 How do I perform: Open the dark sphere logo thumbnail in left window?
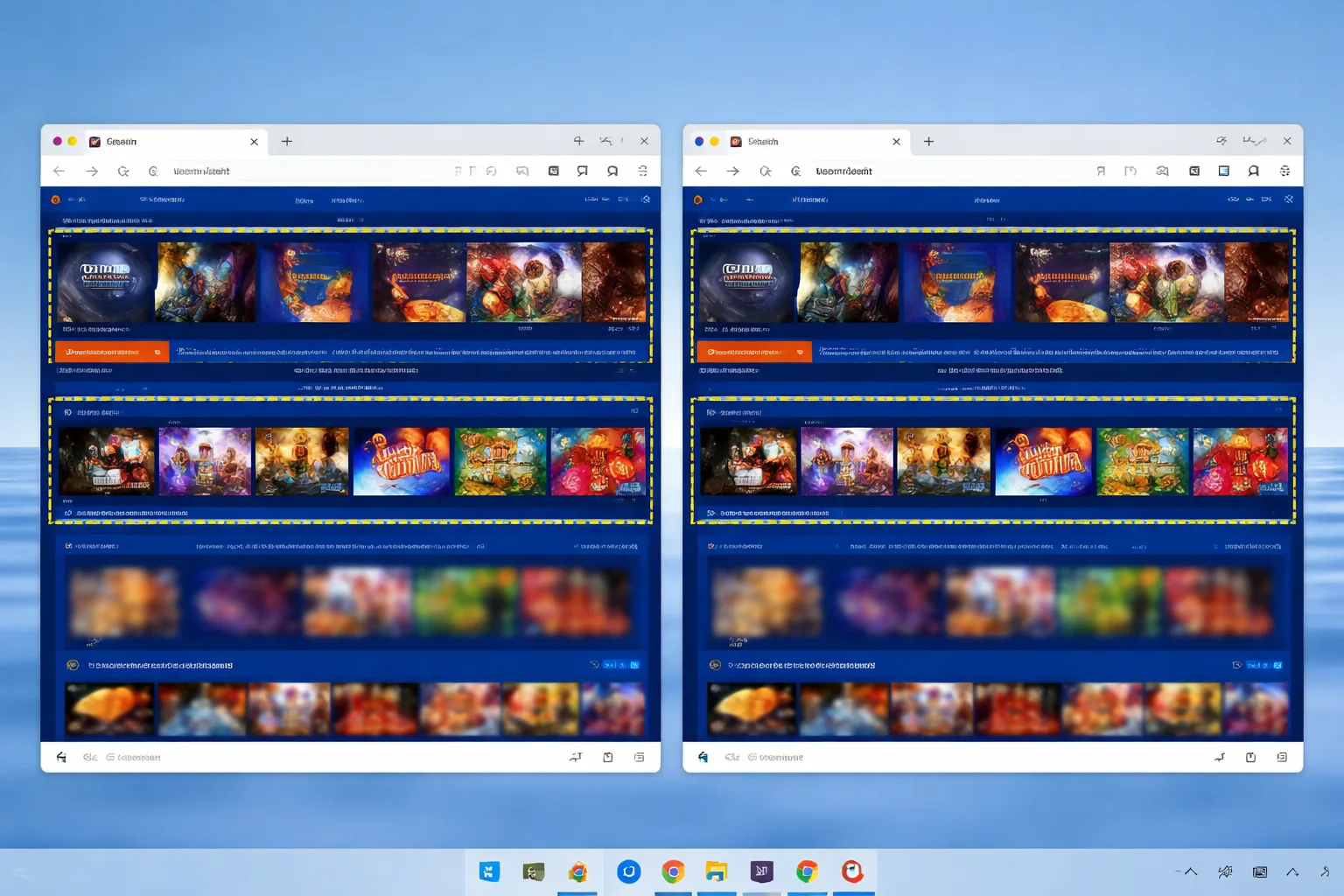[x=104, y=283]
